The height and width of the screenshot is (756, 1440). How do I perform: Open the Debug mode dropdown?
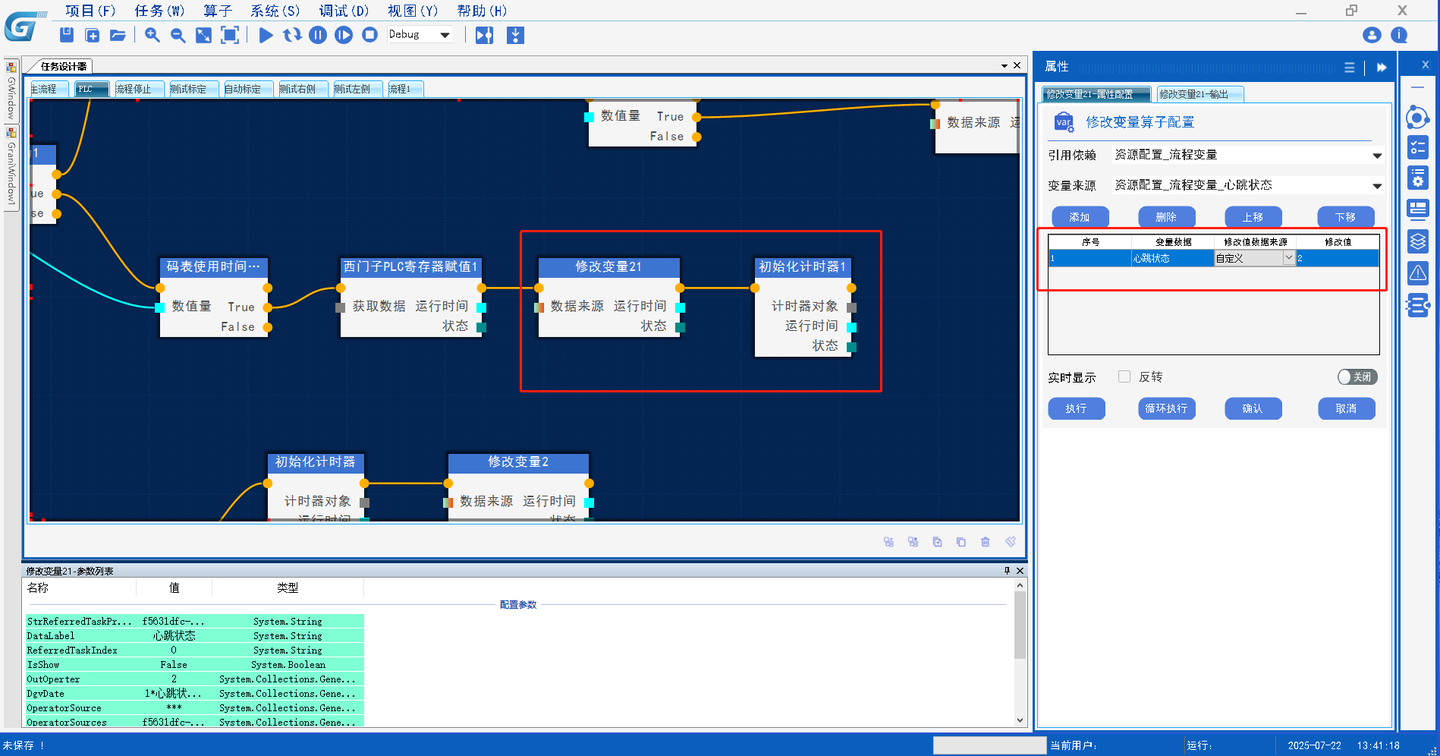click(420, 35)
